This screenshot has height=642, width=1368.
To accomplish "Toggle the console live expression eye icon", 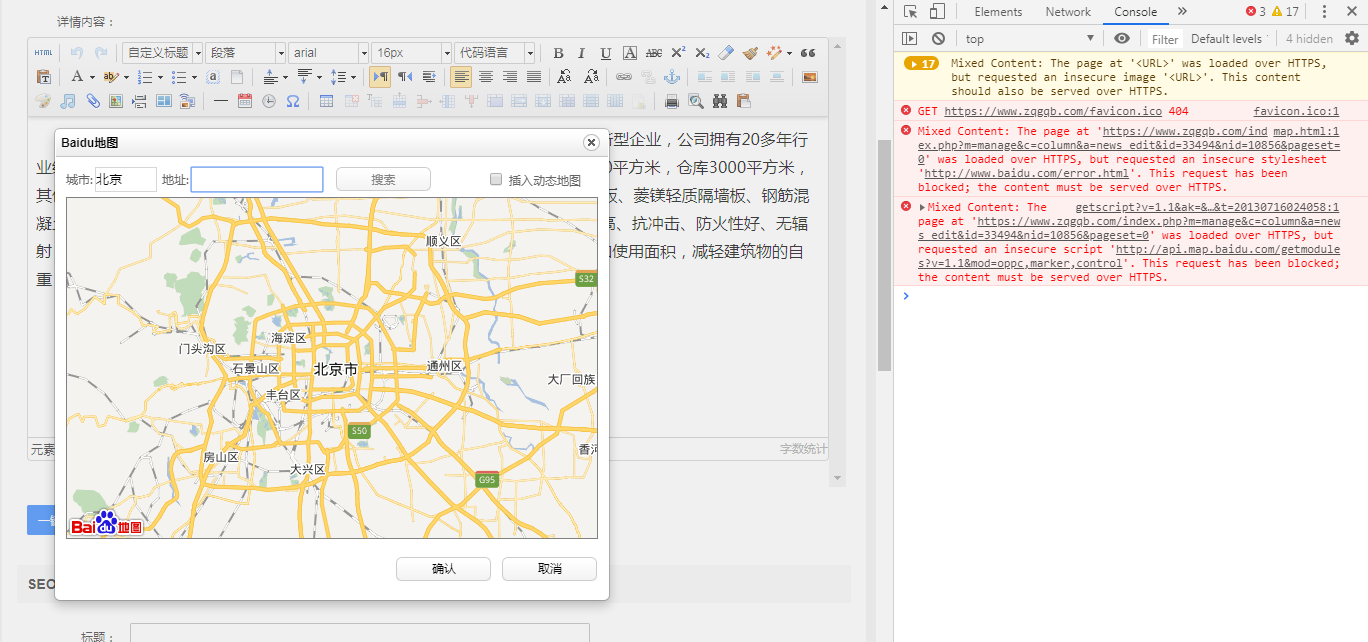I will 1122,38.
